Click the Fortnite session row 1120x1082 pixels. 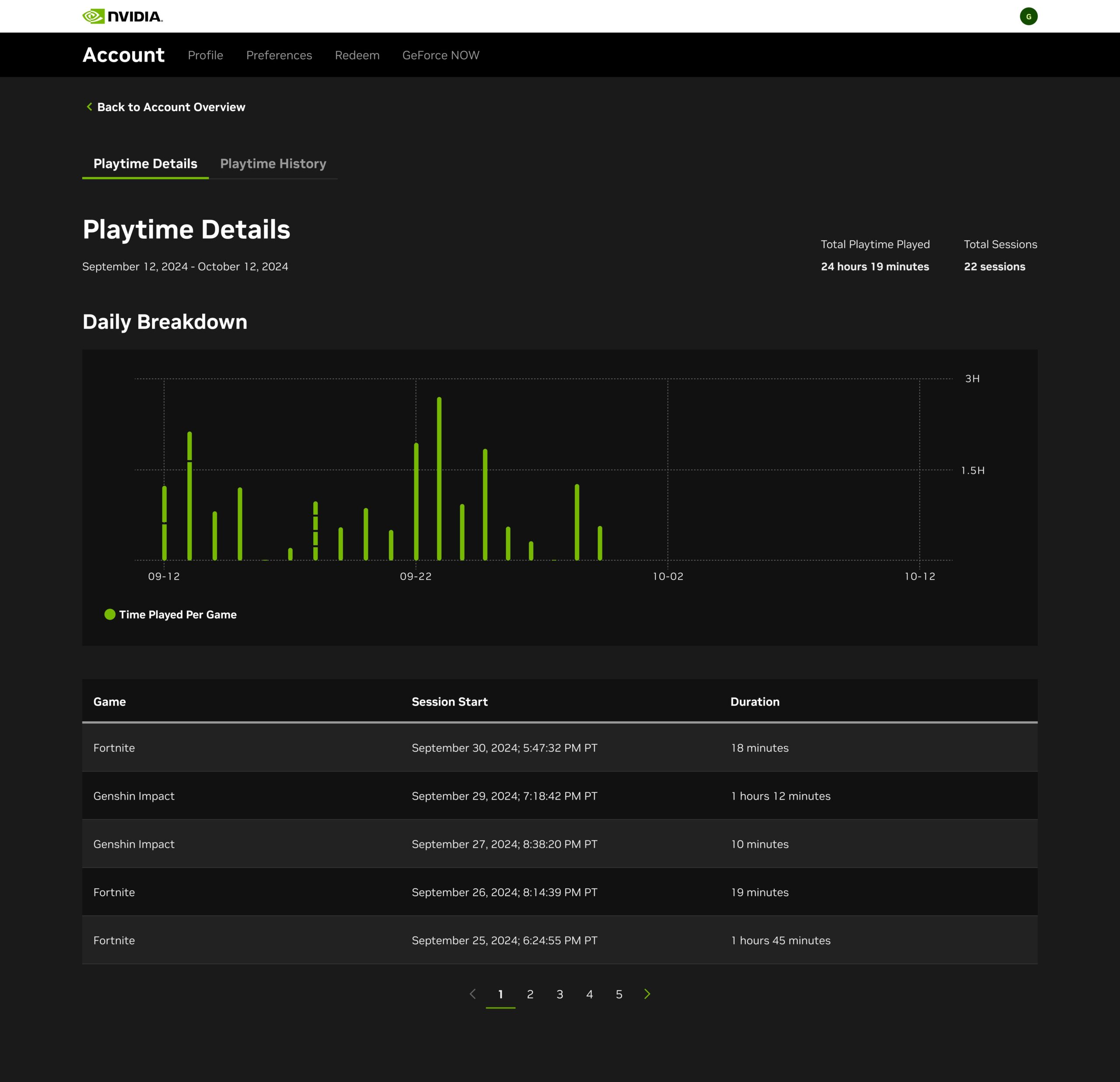[x=560, y=747]
